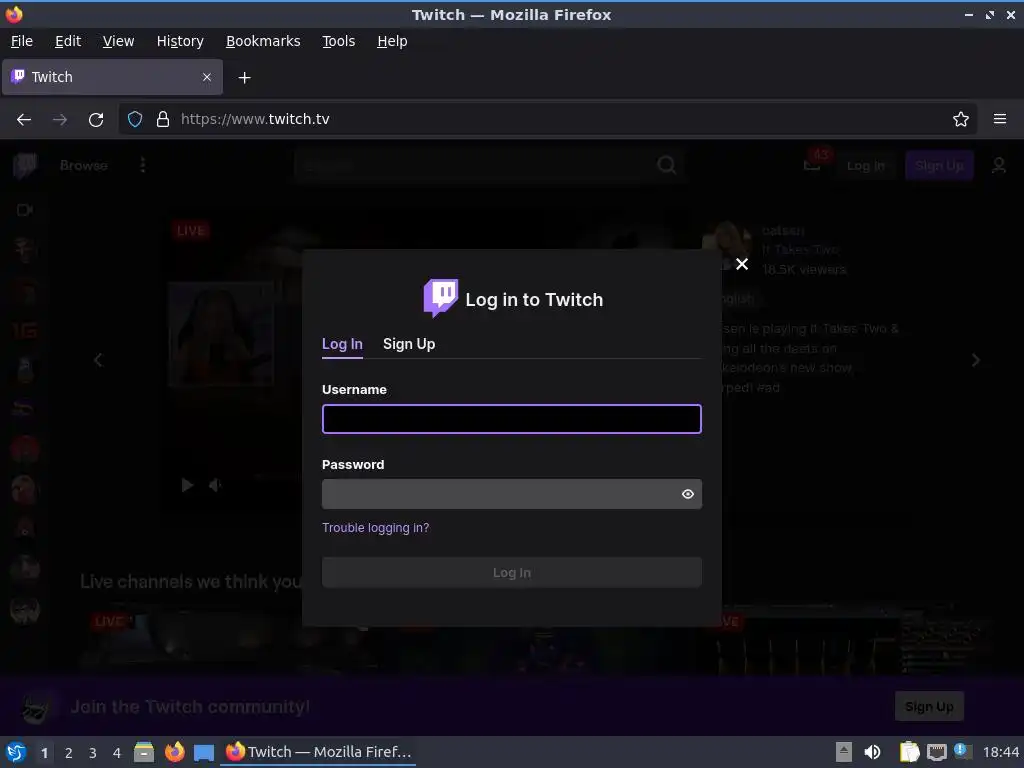The image size is (1024, 768).
Task: Focus the Username input field
Action: coord(511,419)
